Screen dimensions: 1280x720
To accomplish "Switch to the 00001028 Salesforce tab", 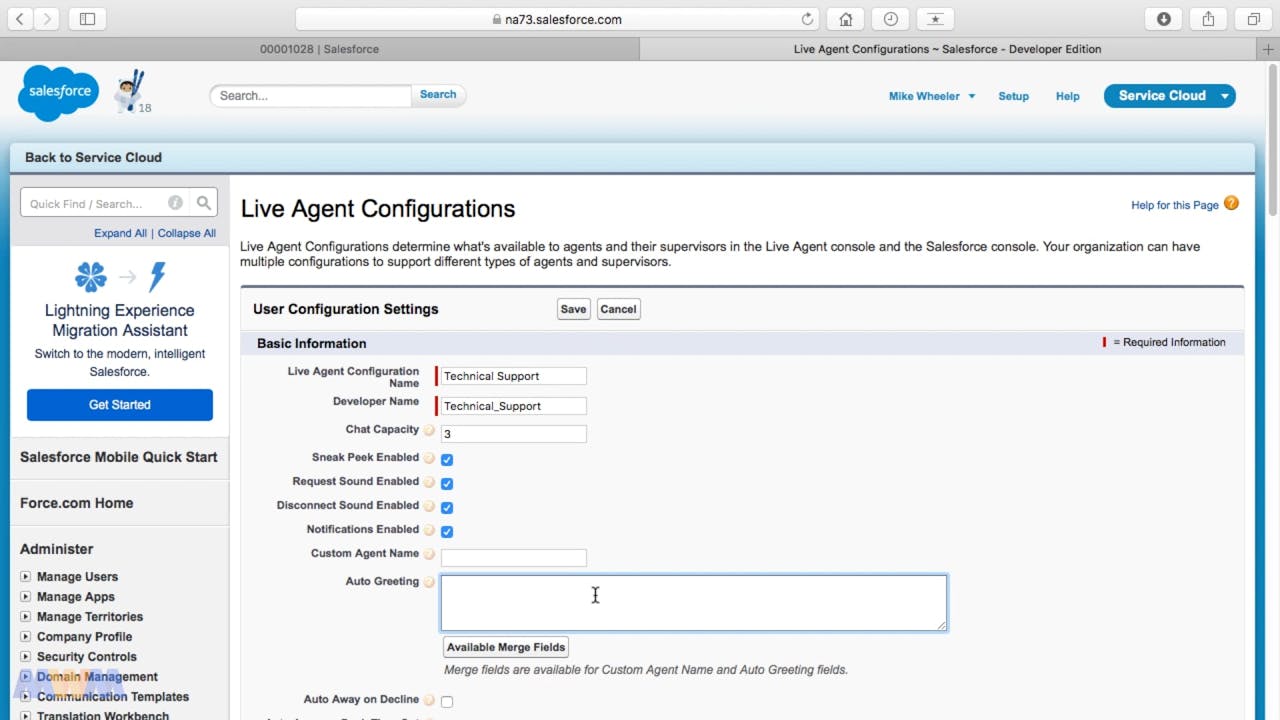I will 319,49.
